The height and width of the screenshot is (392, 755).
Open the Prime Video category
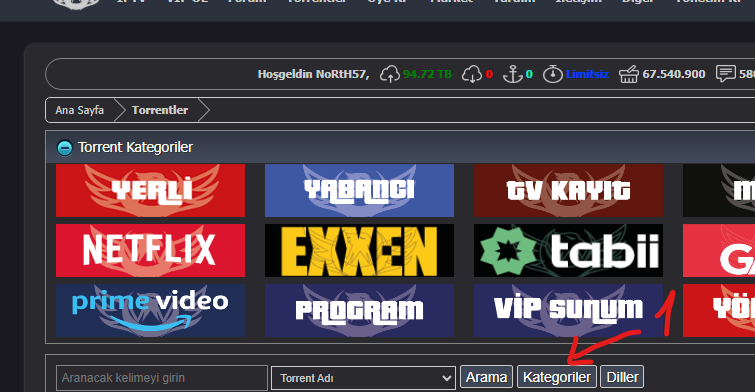150,311
